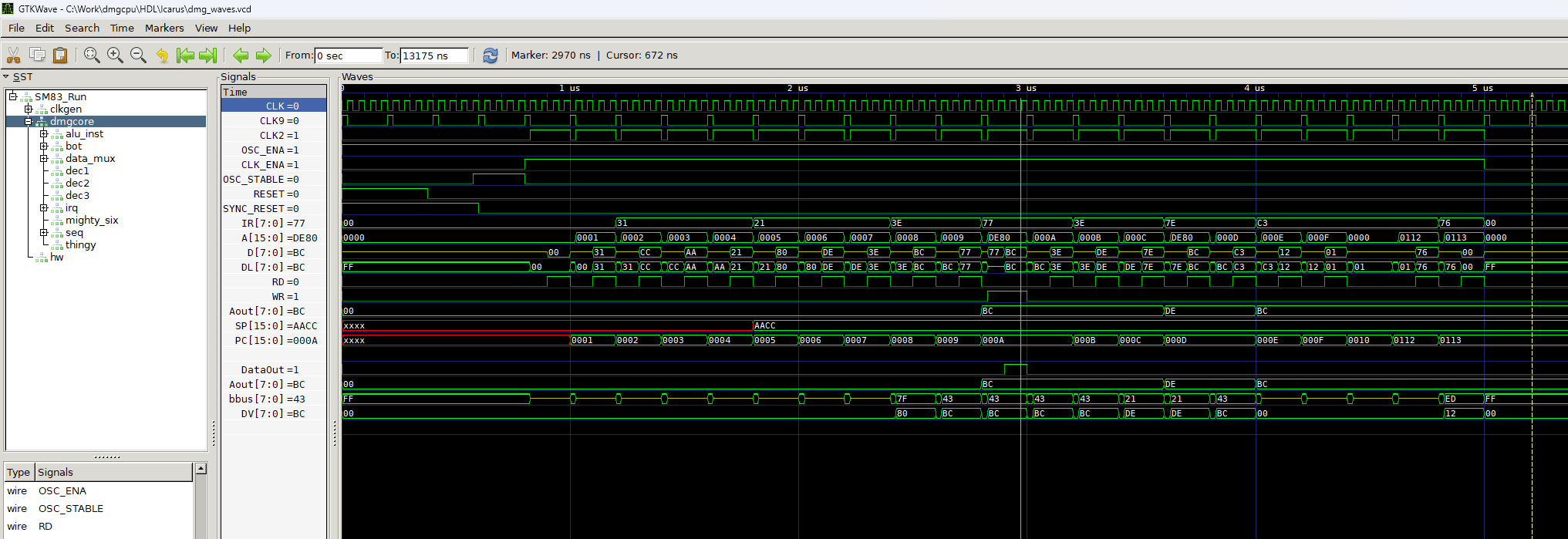1568x539 pixels.
Task: Jump to end with Zoom-to-End icon
Action: point(208,55)
